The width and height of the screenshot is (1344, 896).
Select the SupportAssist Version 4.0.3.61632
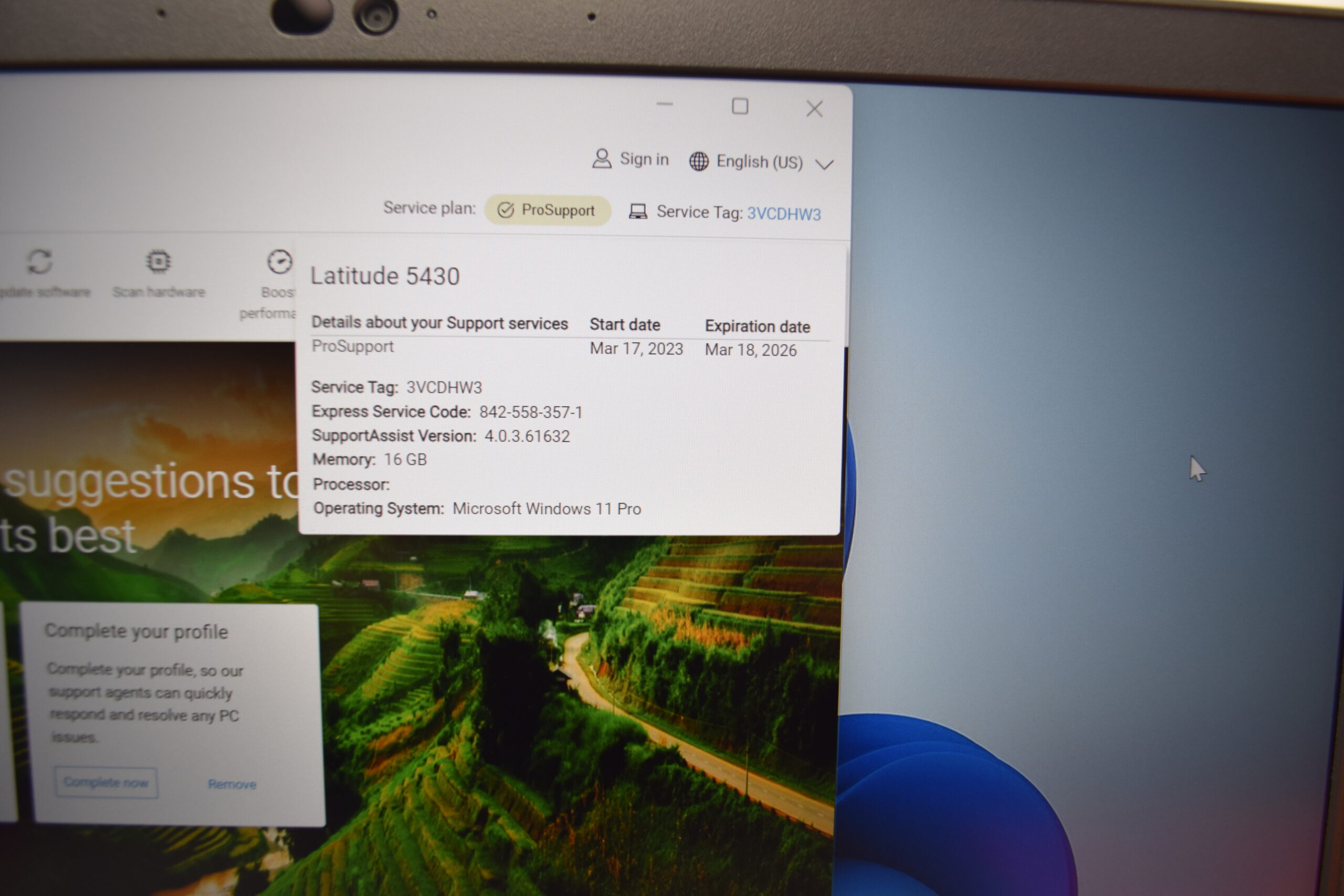(x=527, y=437)
